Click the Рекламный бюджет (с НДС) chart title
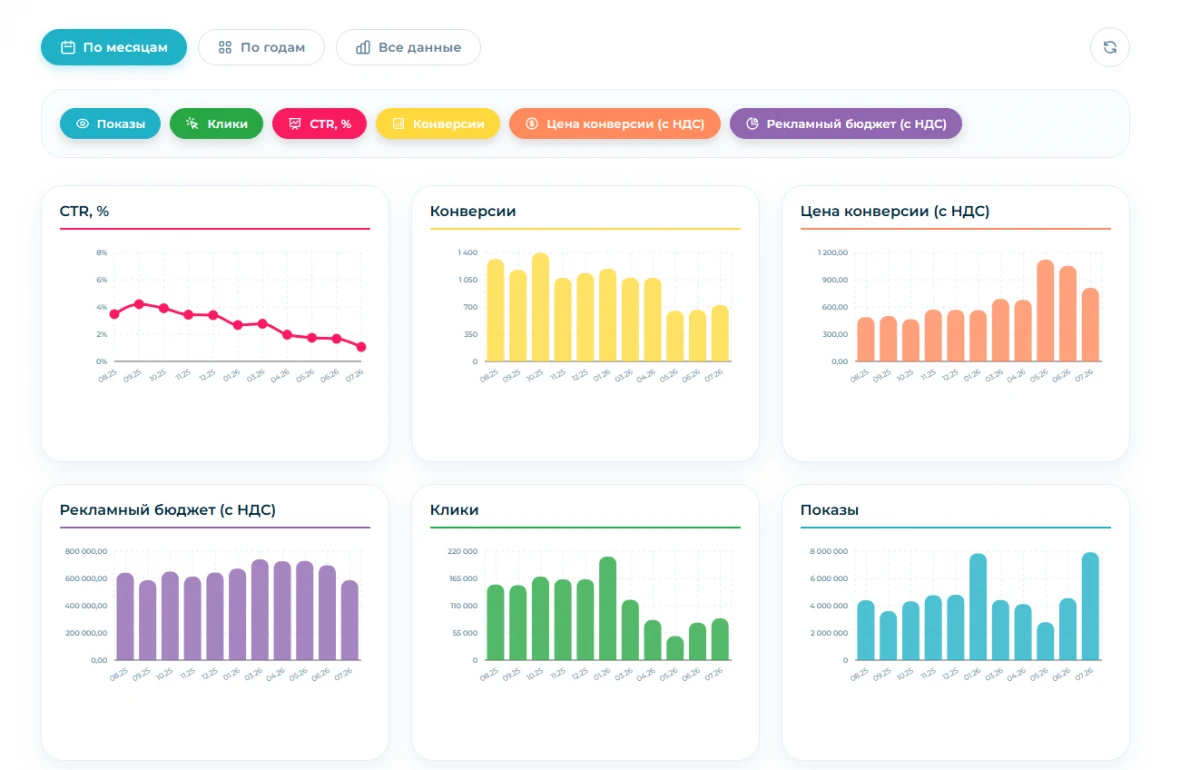The height and width of the screenshot is (770, 1200). [168, 510]
